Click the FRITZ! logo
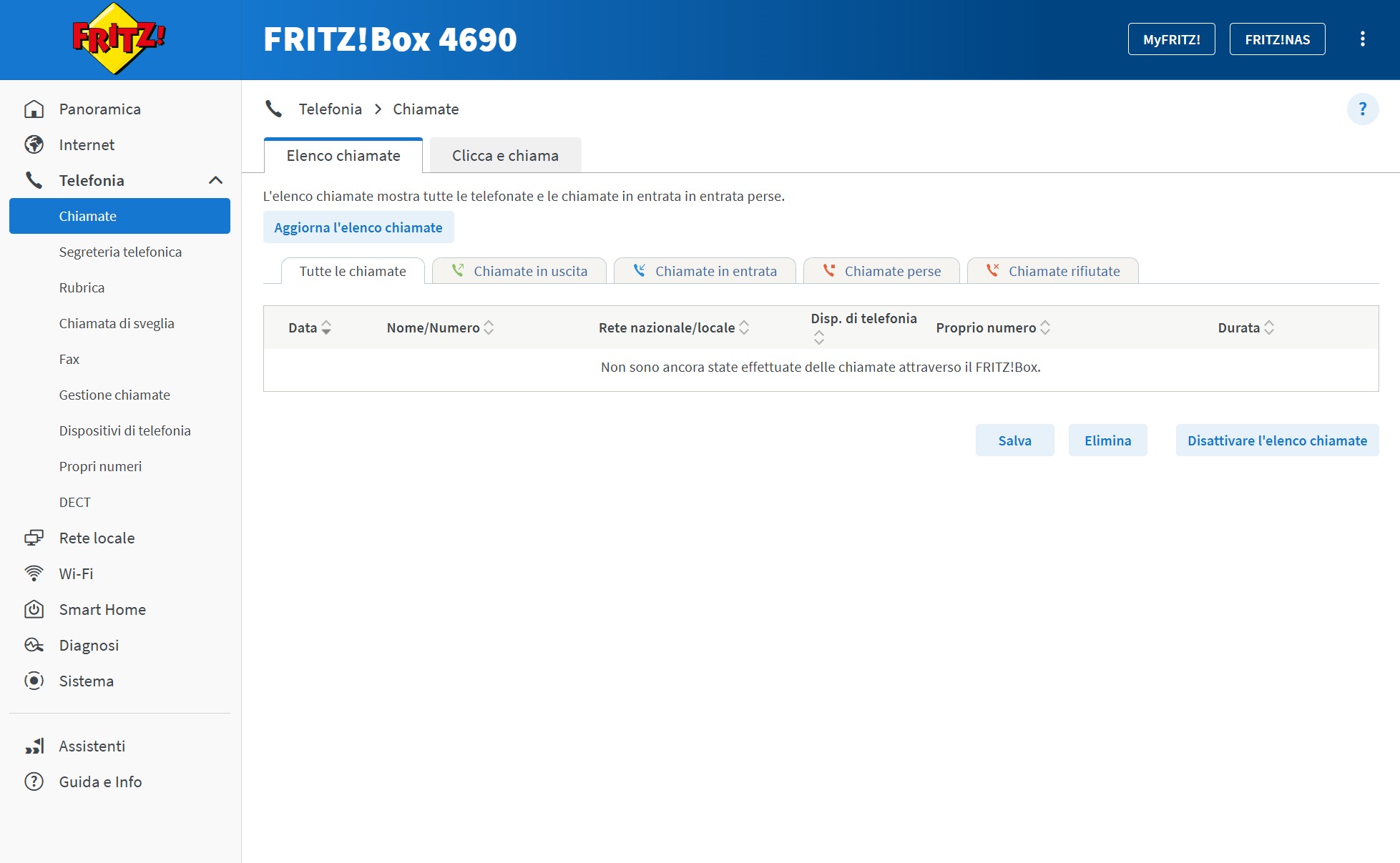The height and width of the screenshot is (863, 1400). [119, 39]
